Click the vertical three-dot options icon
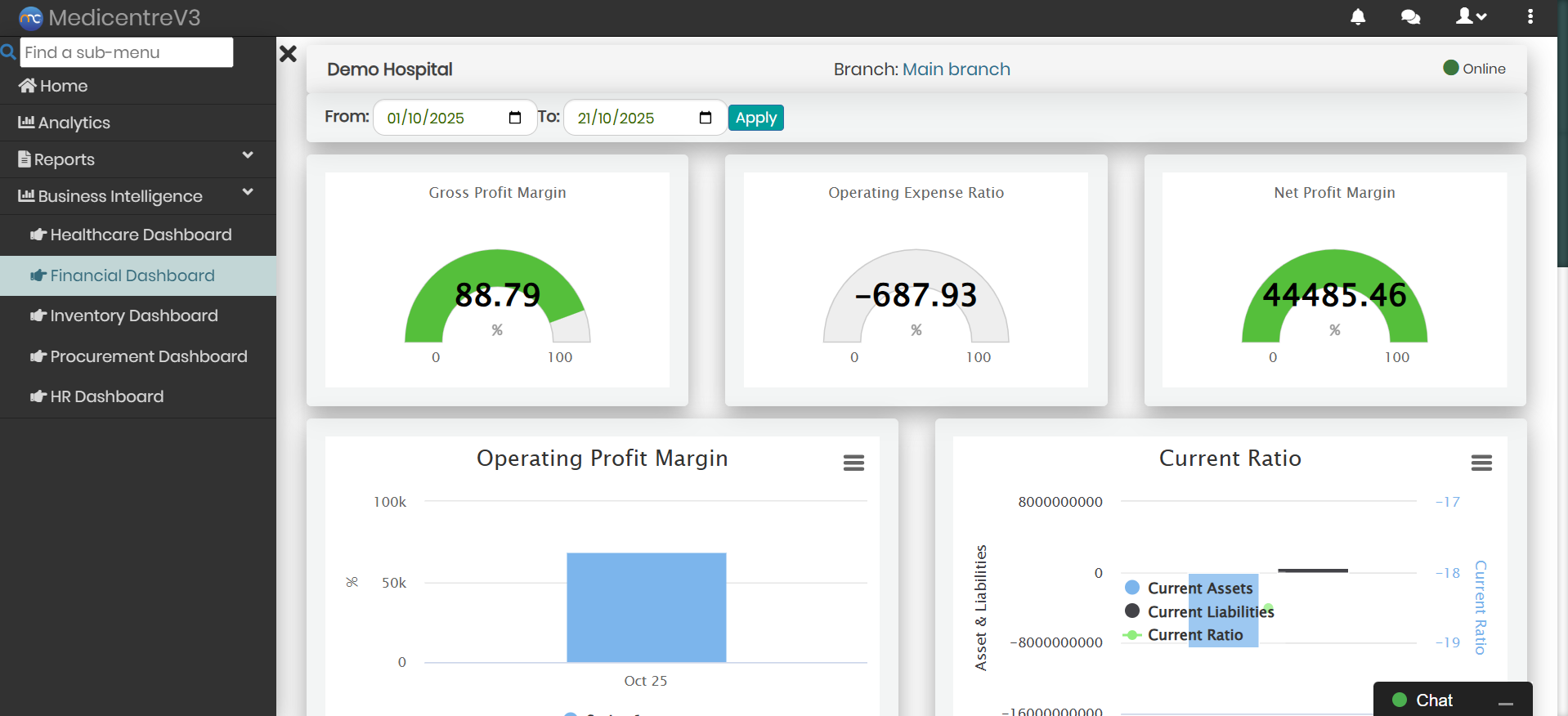Screen dimensions: 1568x716 tap(1530, 17)
